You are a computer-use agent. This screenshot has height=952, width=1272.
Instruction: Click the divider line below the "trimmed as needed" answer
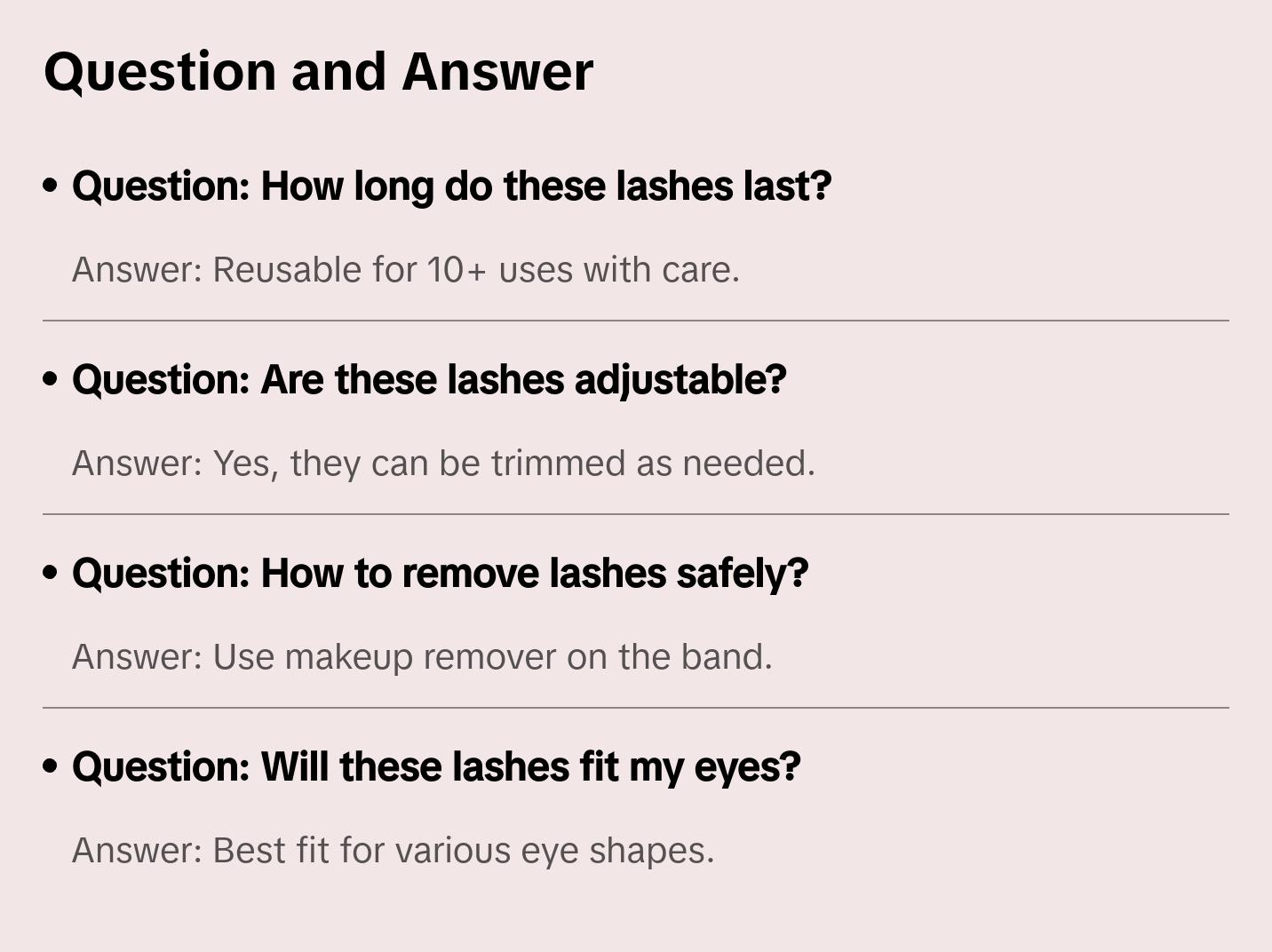click(x=636, y=514)
